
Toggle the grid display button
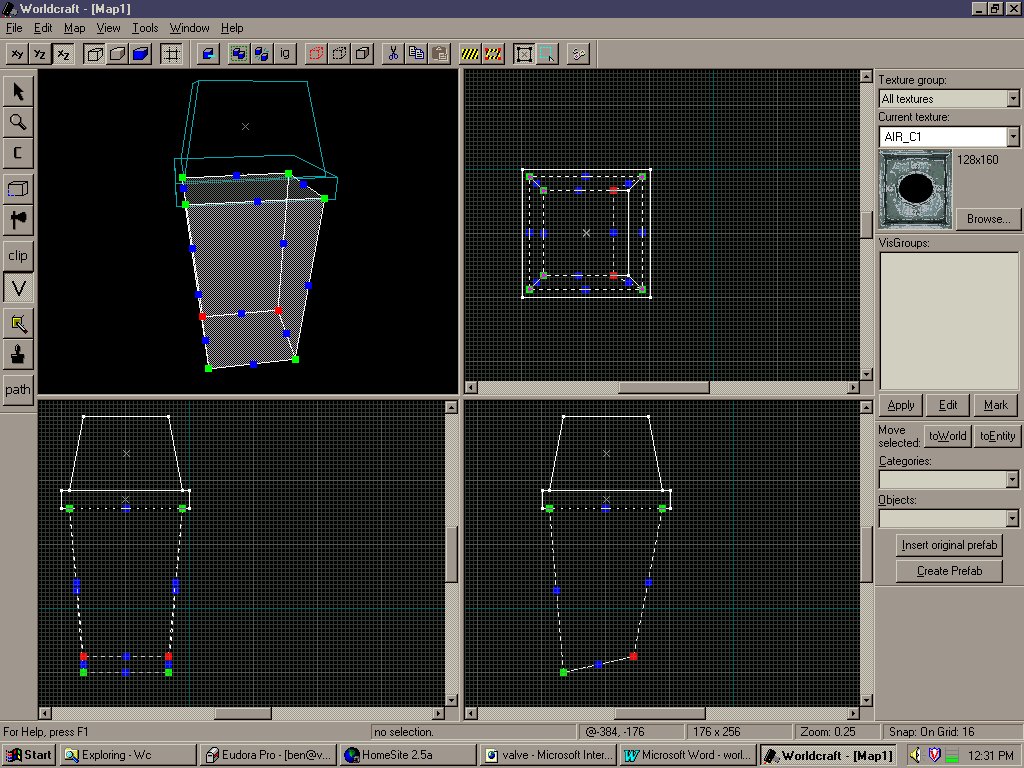click(171, 54)
